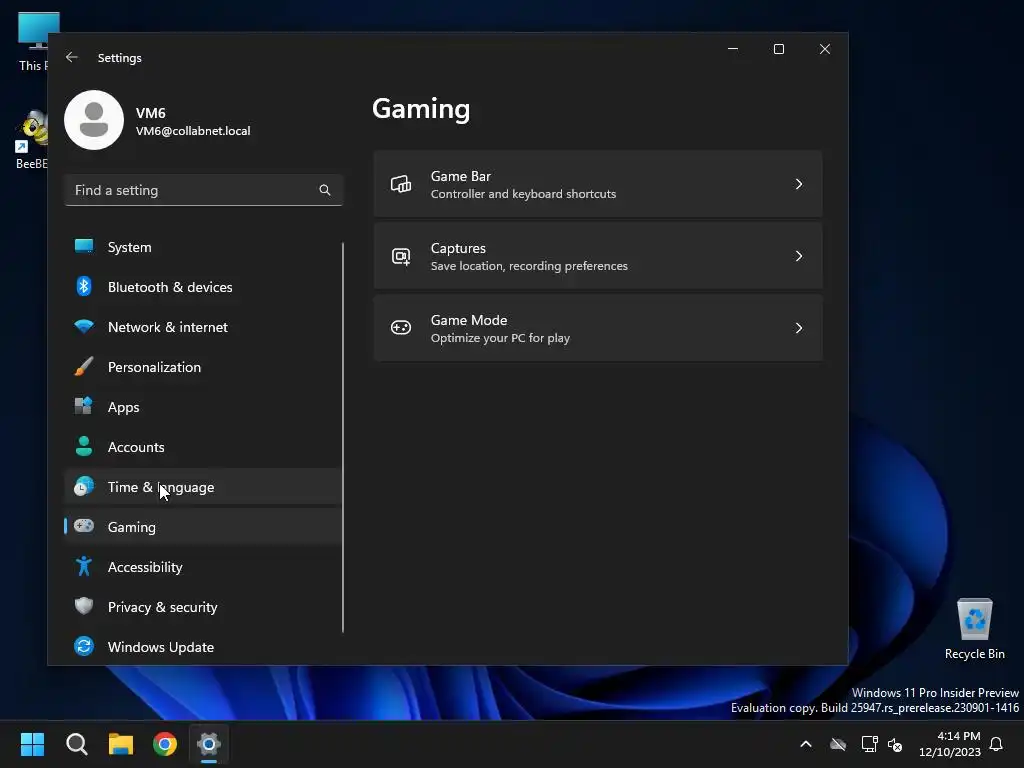Open the System settings category
This screenshot has width=1024, height=768.
202,247
